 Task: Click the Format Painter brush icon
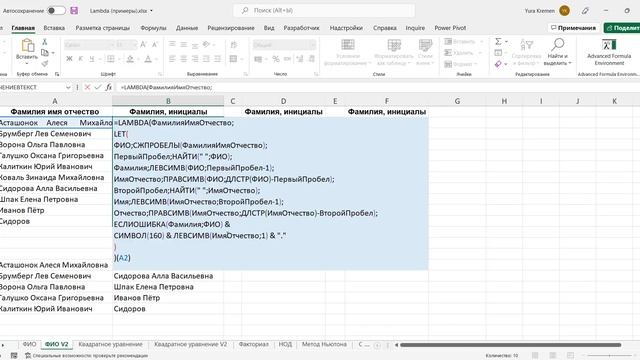[45, 63]
